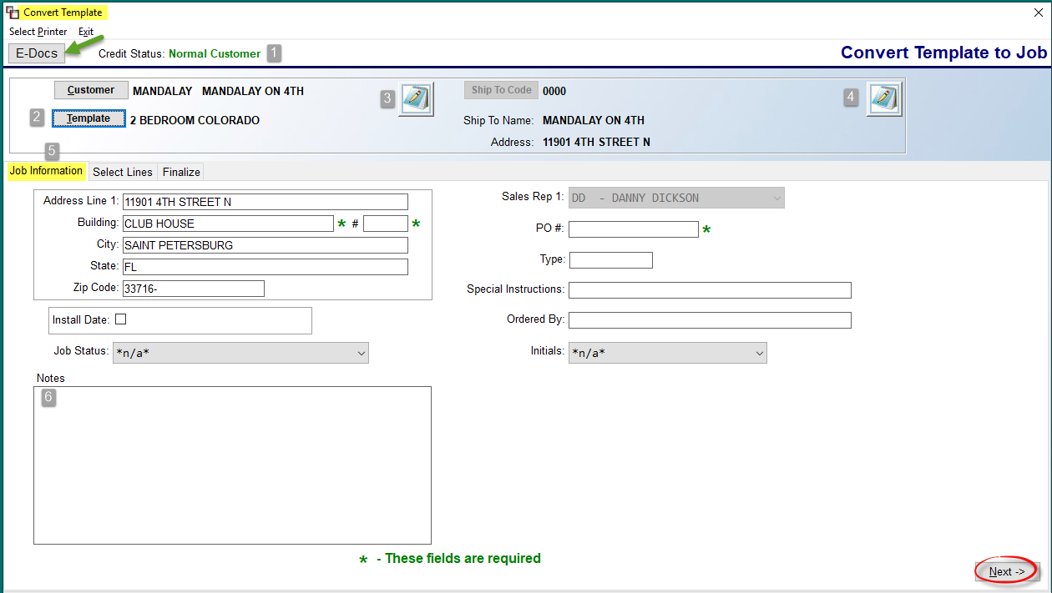1052x593 pixels.
Task: Open the ship-to notepad icon near Ship To Code
Action: click(884, 99)
